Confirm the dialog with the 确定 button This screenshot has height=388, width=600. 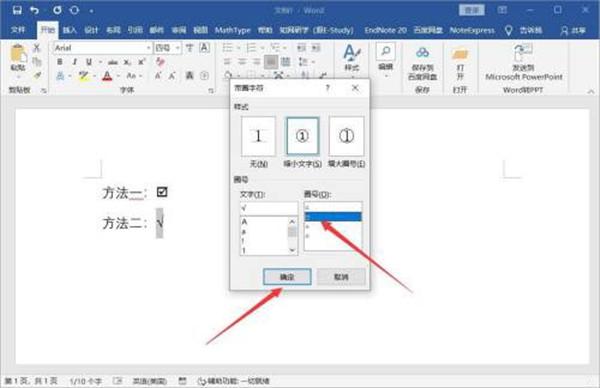click(x=287, y=277)
